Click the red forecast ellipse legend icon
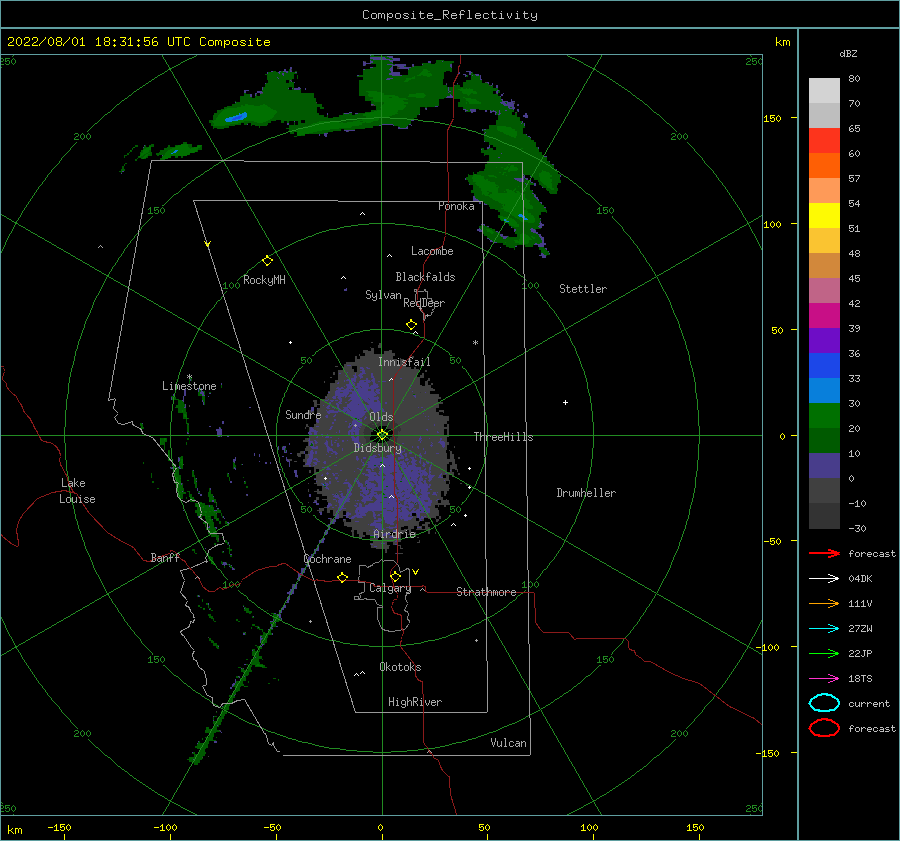The height and width of the screenshot is (841, 900). tap(824, 728)
